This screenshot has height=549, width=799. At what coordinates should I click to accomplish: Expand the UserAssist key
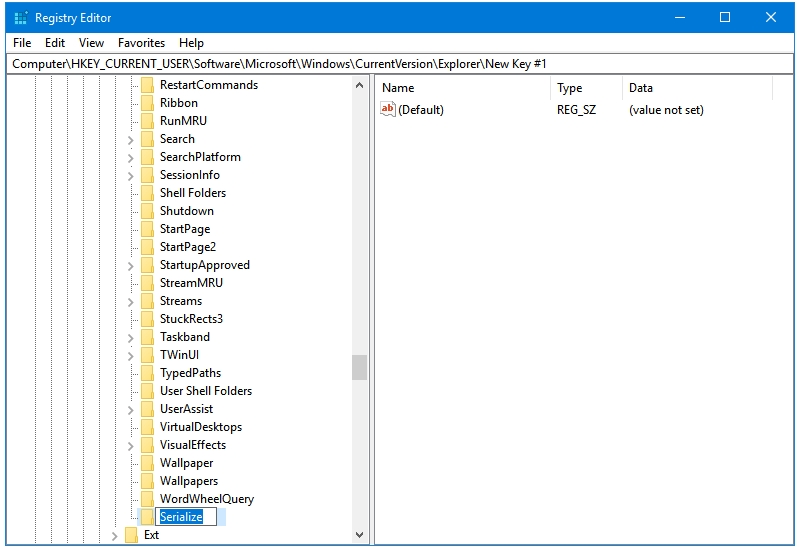130,410
